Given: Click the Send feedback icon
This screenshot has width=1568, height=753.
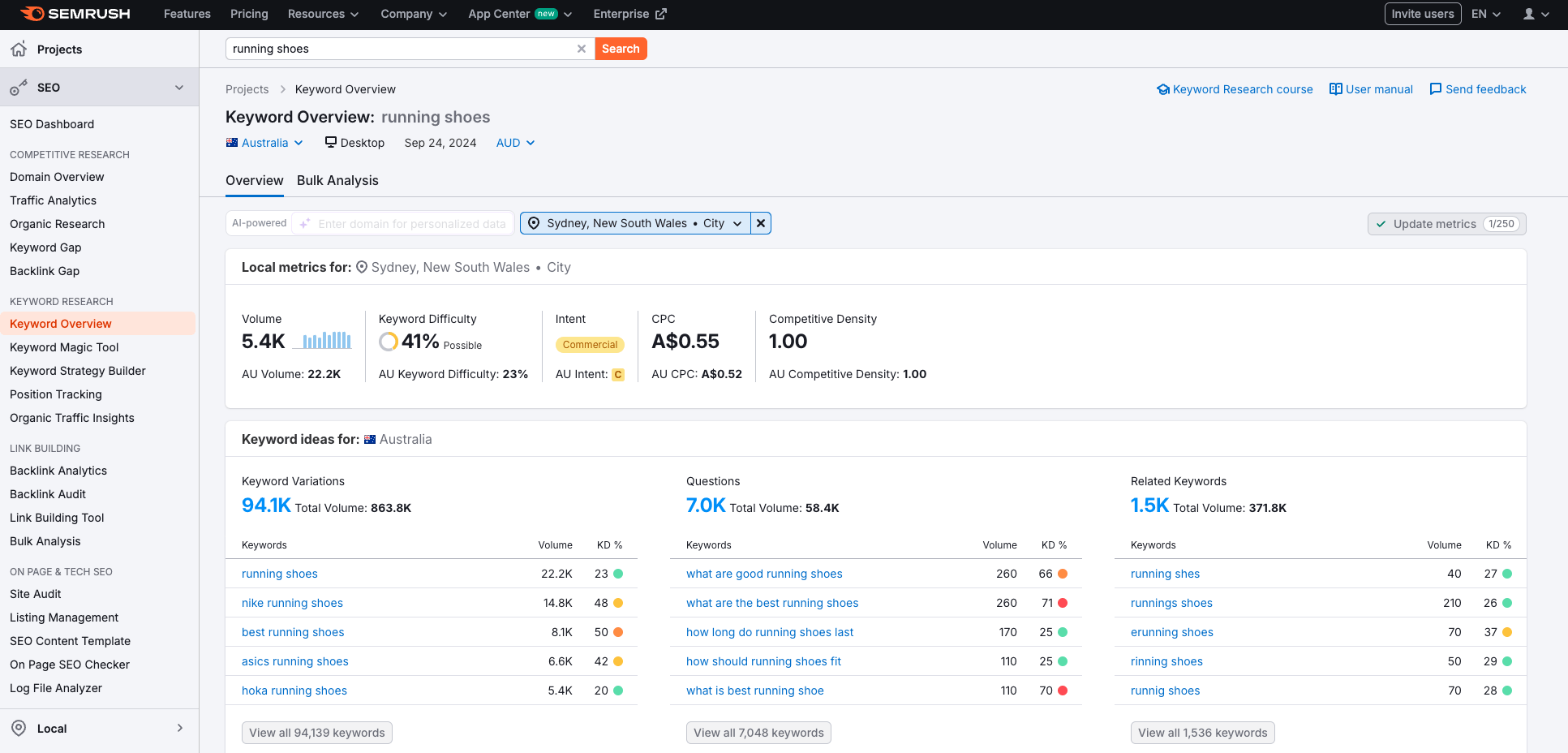Looking at the screenshot, I should [x=1437, y=88].
